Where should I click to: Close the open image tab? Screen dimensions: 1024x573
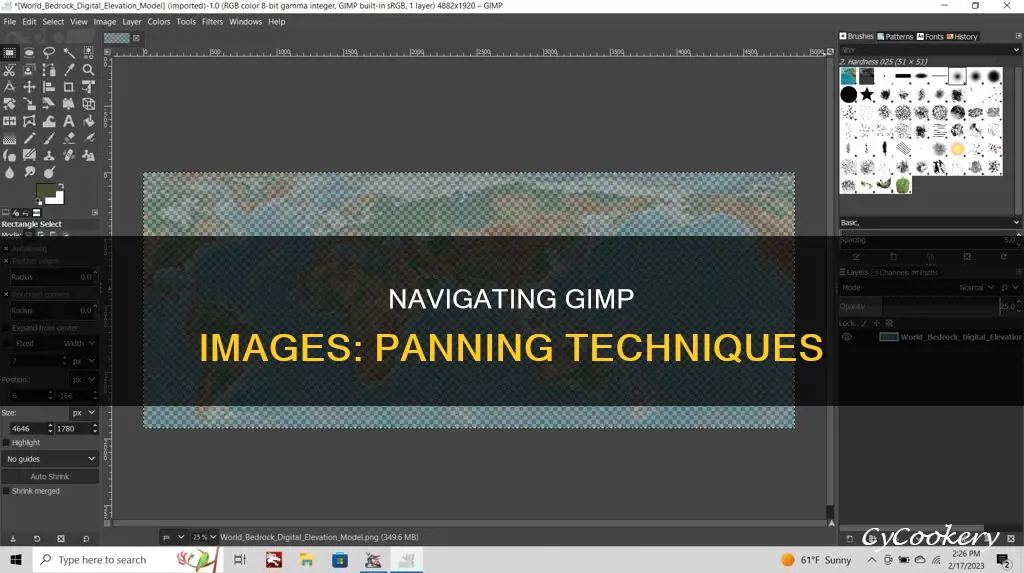click(136, 38)
